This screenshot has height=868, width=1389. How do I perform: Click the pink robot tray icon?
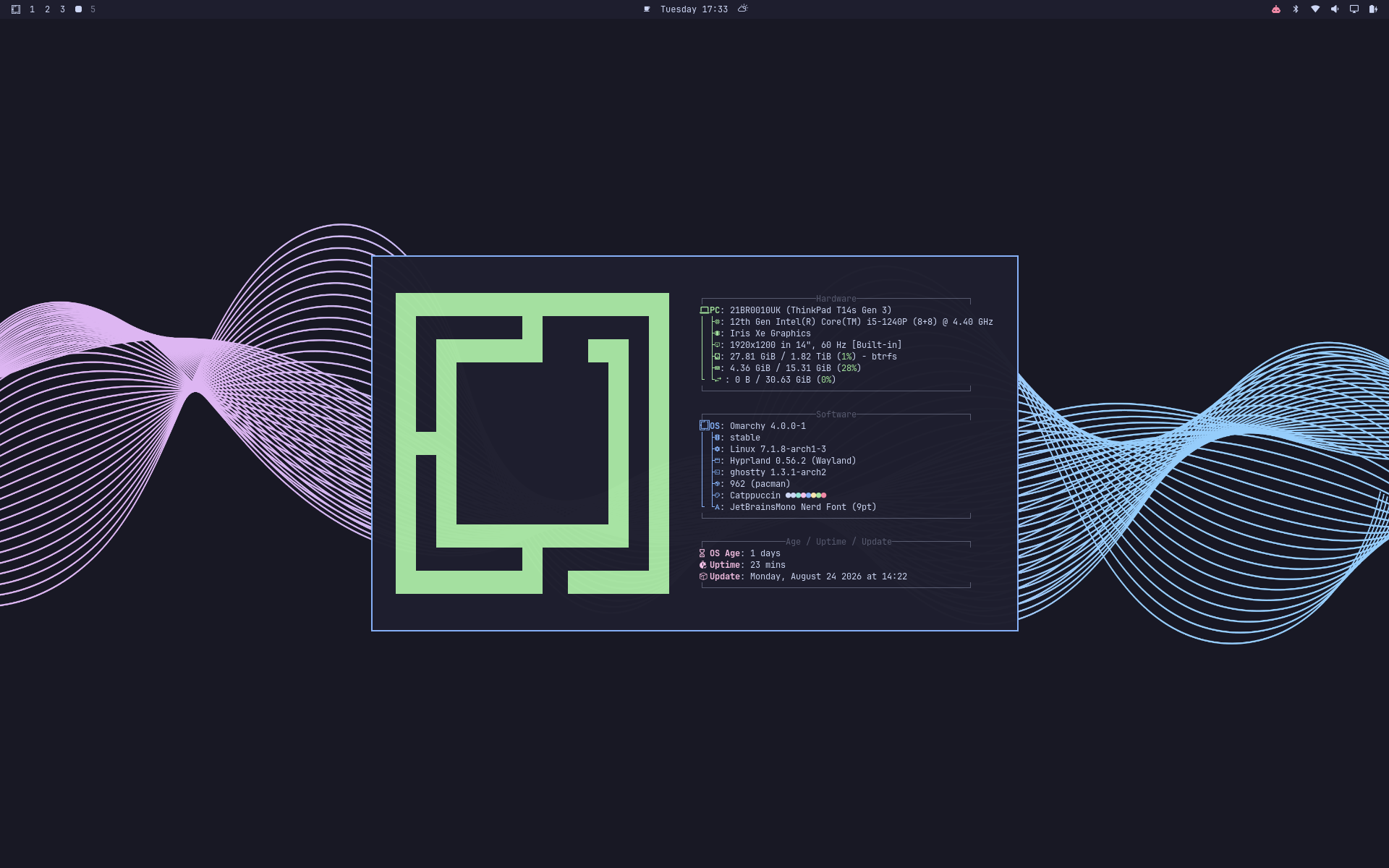tap(1276, 9)
